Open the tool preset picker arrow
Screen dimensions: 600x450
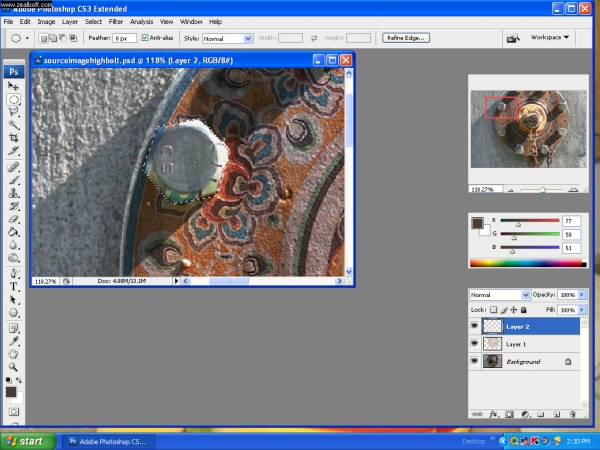(27, 38)
